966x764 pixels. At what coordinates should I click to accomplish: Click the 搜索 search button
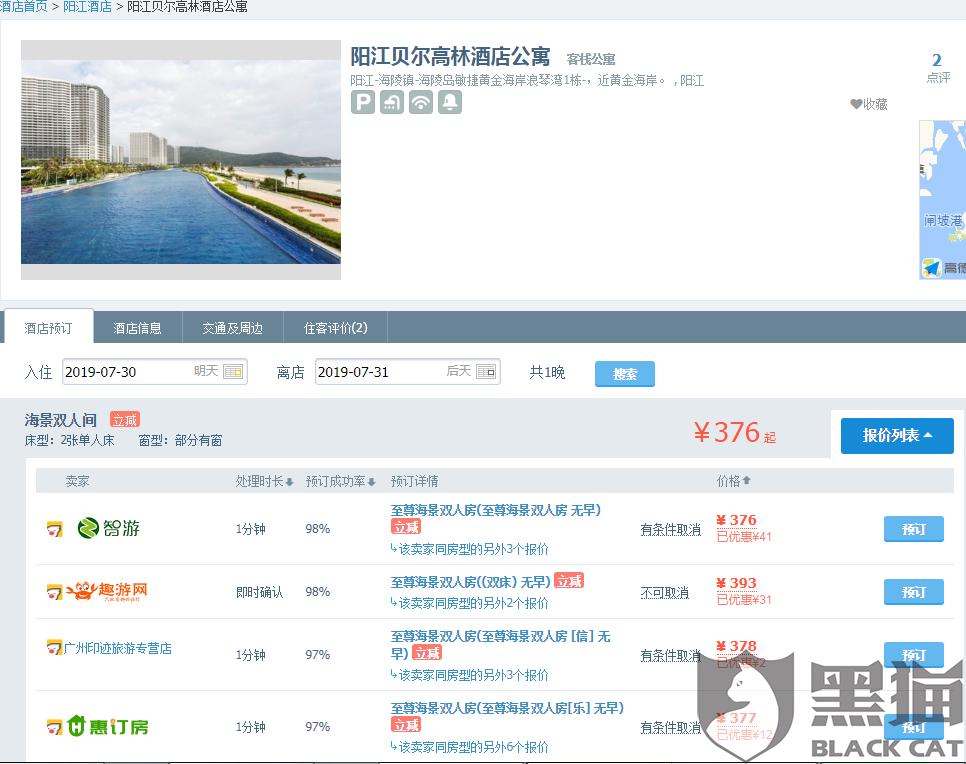[x=625, y=374]
